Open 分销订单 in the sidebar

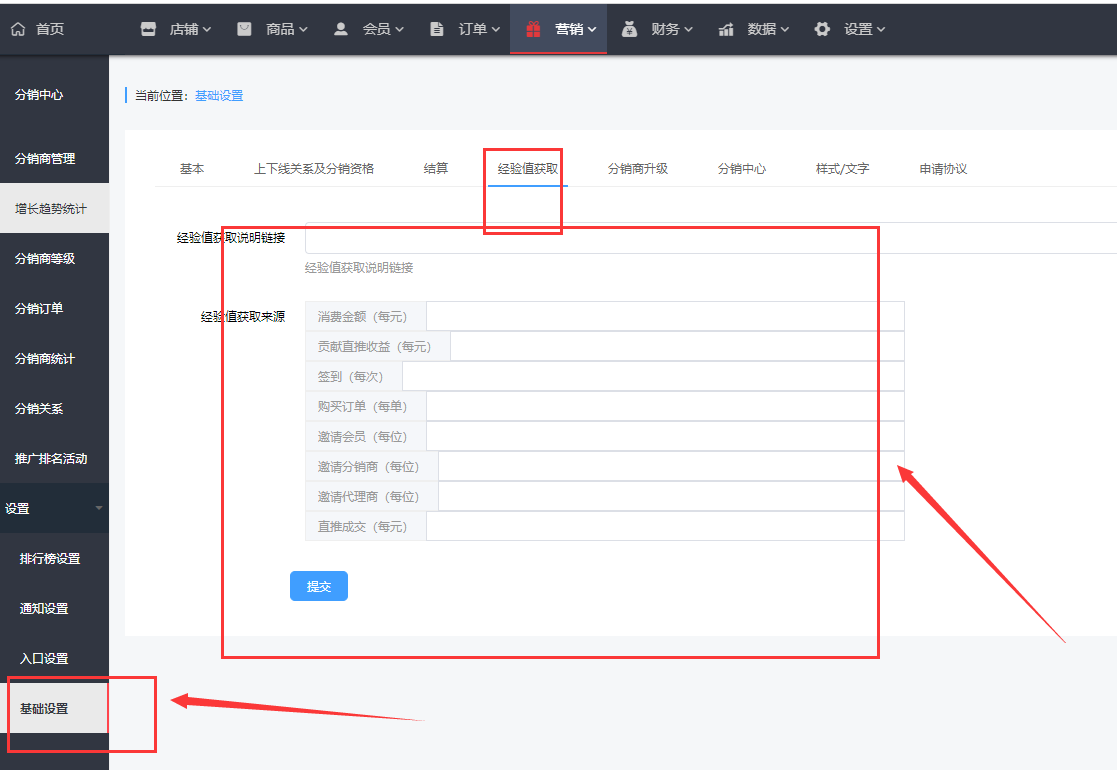[x=39, y=308]
